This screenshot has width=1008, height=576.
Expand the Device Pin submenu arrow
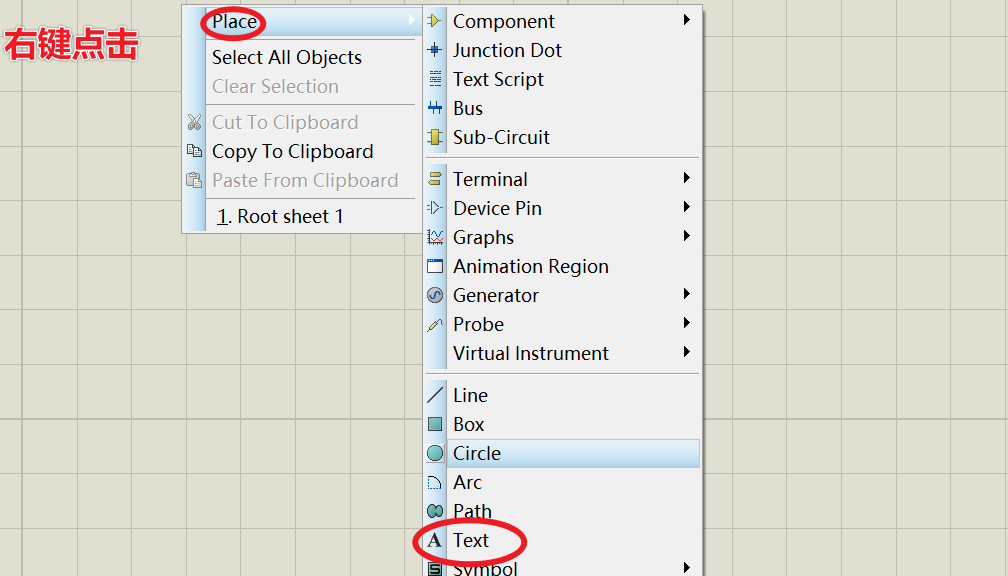click(x=687, y=206)
